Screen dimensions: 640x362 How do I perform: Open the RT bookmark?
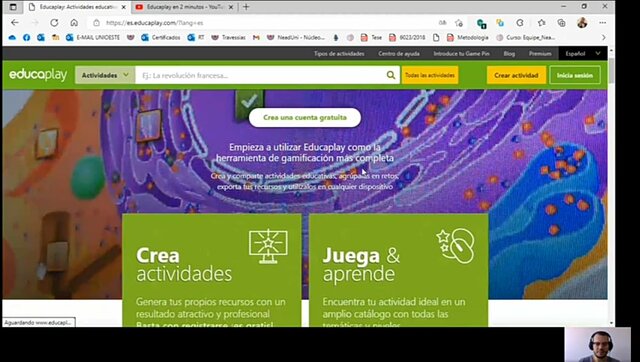pyautogui.click(x=196, y=38)
